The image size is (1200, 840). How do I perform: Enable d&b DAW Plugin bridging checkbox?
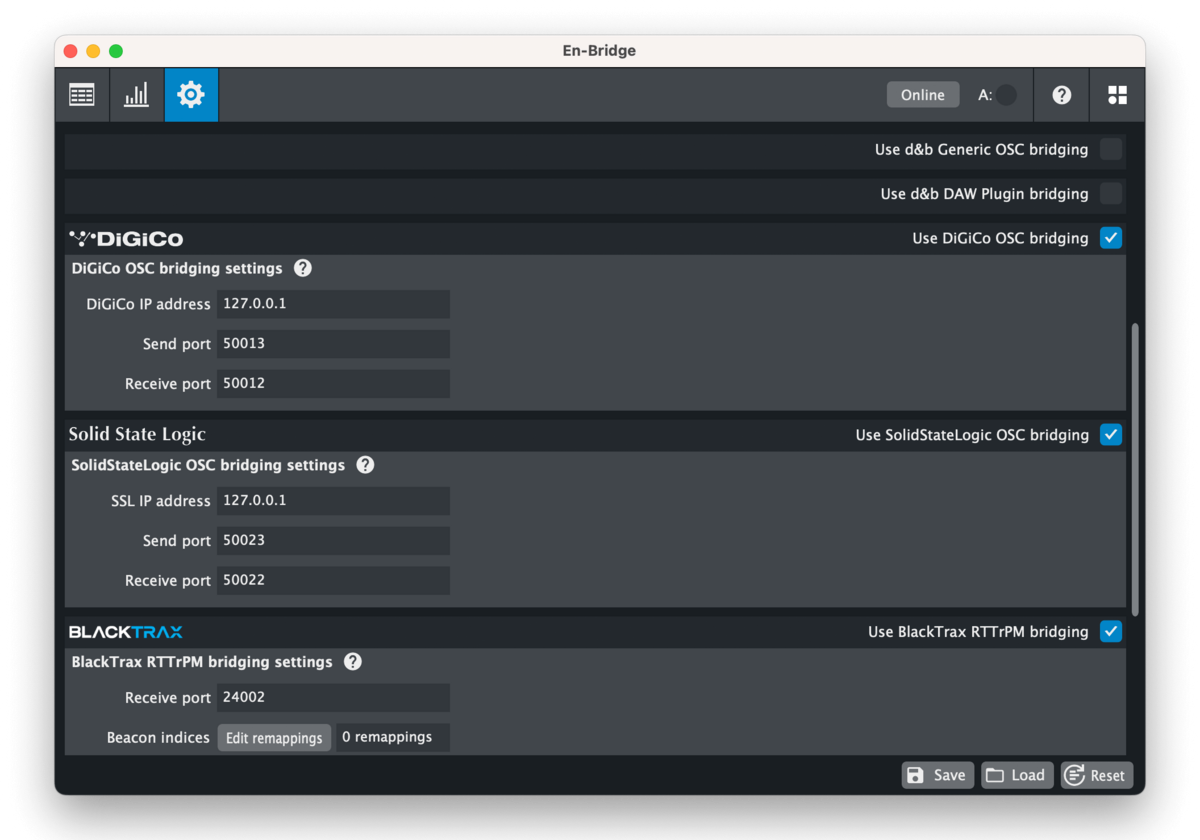click(1110, 194)
